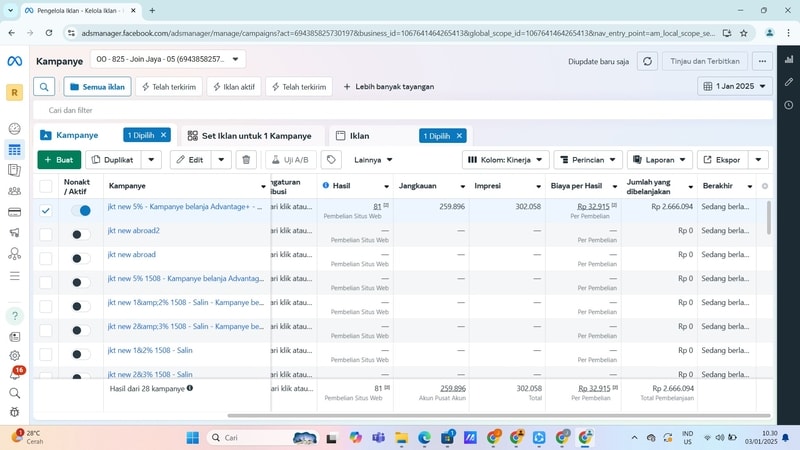Screen dimensions: 800x450
Task: Check the jkt new abroad2 row checkbox
Action: tap(45, 234)
